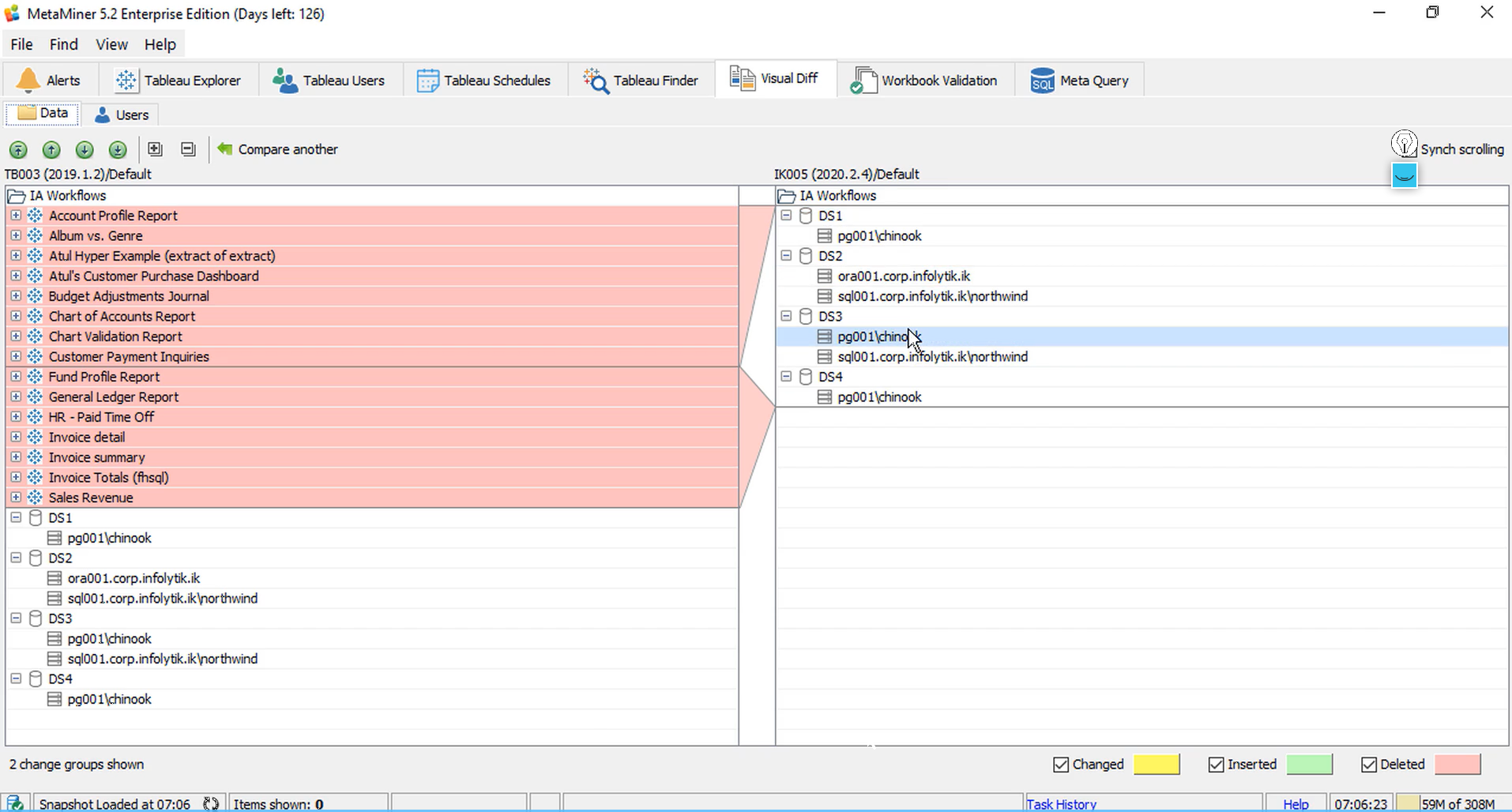This screenshot has height=812, width=1512.
Task: Go to previous difference up arrow
Action: click(x=51, y=149)
